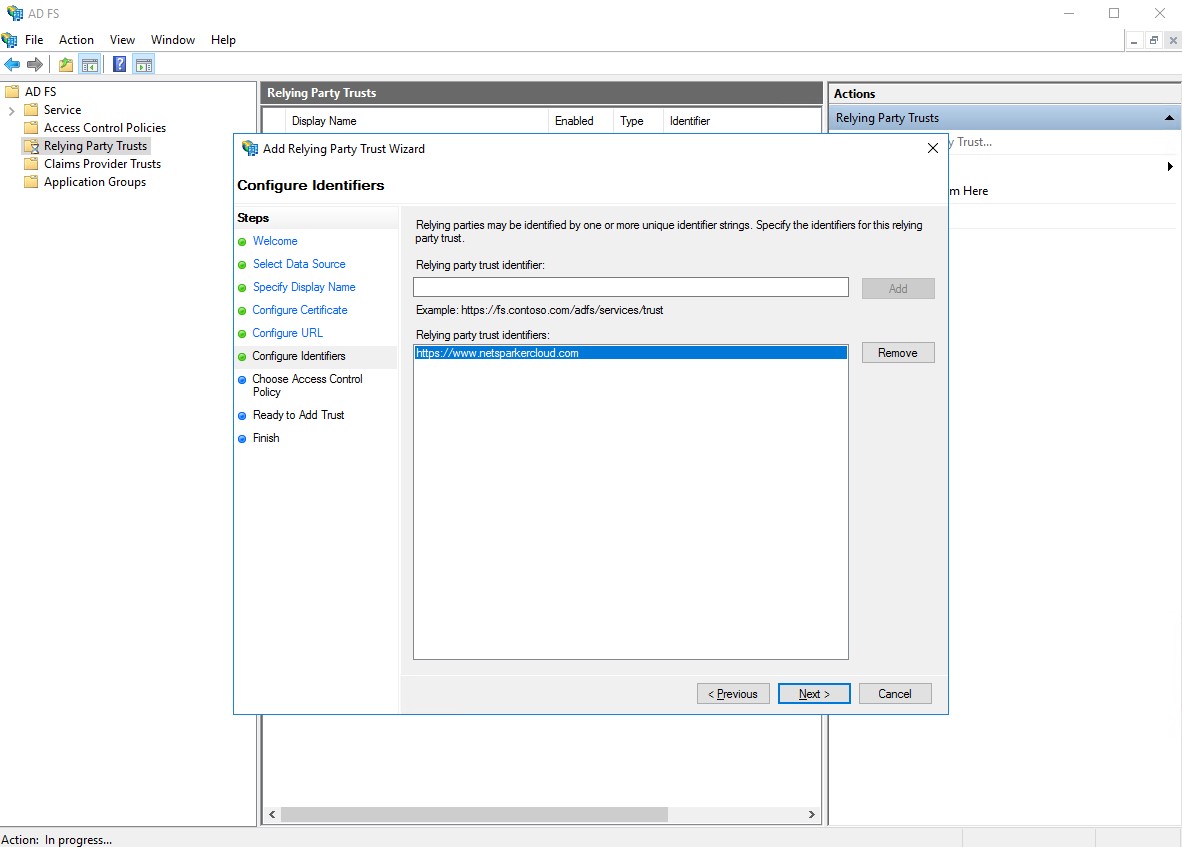Screen dimensions: 1182x847
Task: Click the Application Groups folder icon
Action: (x=31, y=182)
